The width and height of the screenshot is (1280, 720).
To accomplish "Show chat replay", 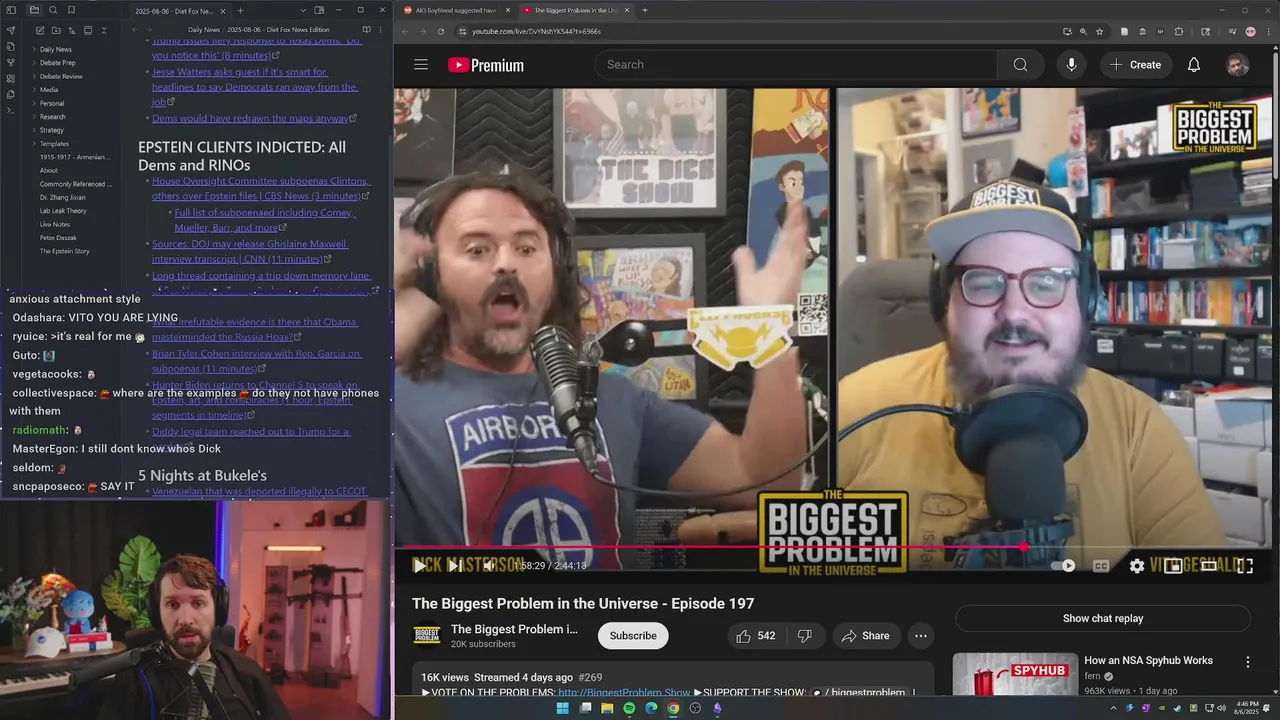I will pyautogui.click(x=1103, y=618).
